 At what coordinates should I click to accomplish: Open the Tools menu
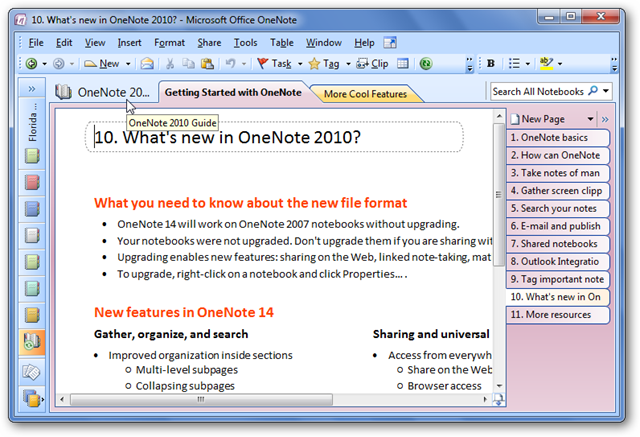tap(245, 42)
